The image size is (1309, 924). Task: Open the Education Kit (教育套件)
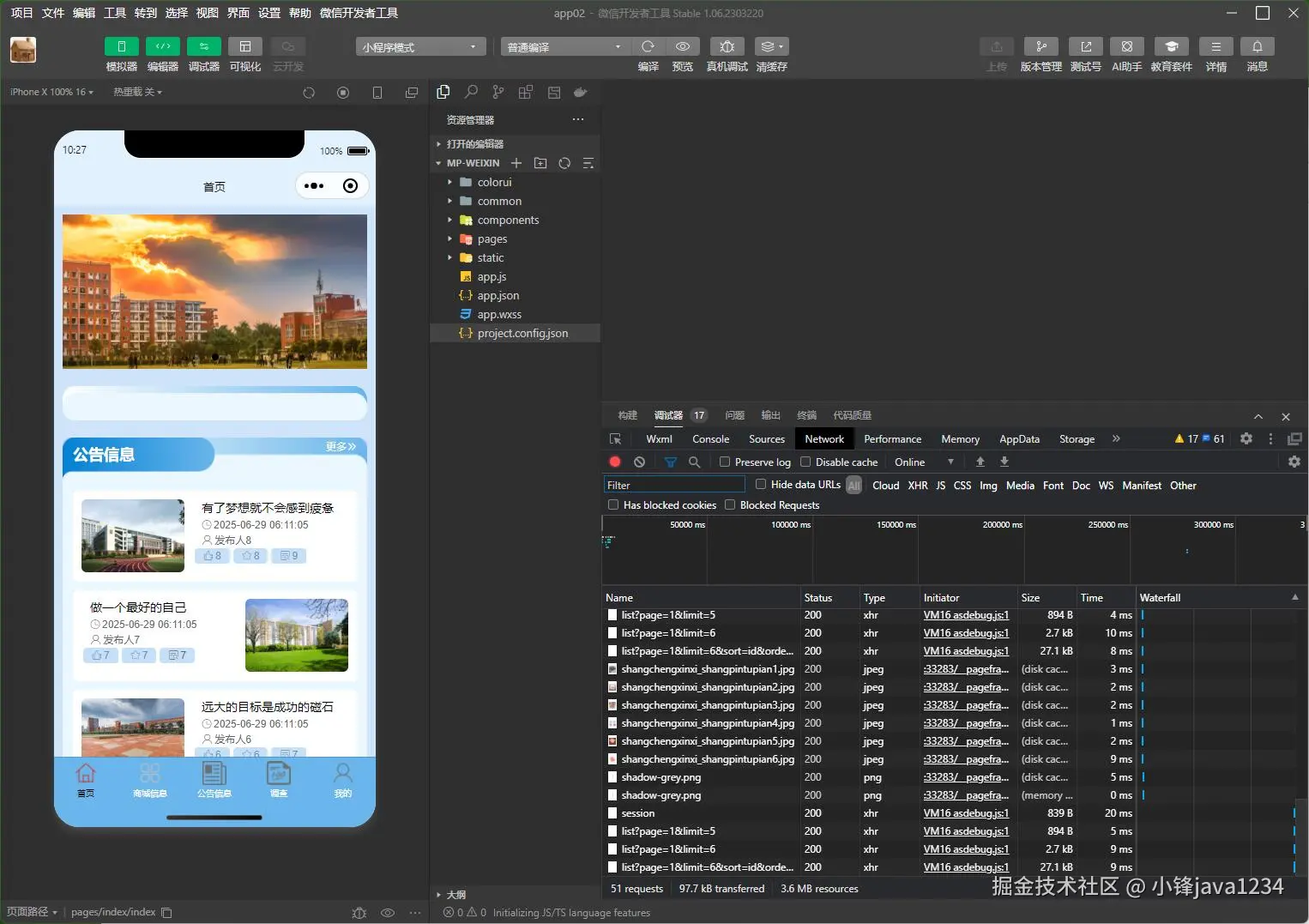point(1171,46)
